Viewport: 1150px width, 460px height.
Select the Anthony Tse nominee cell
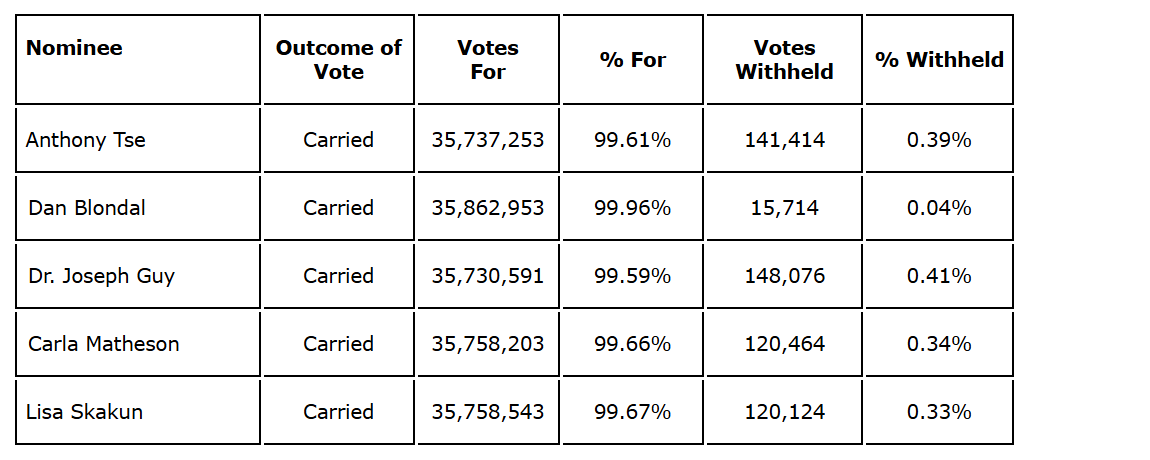[x=86, y=140]
